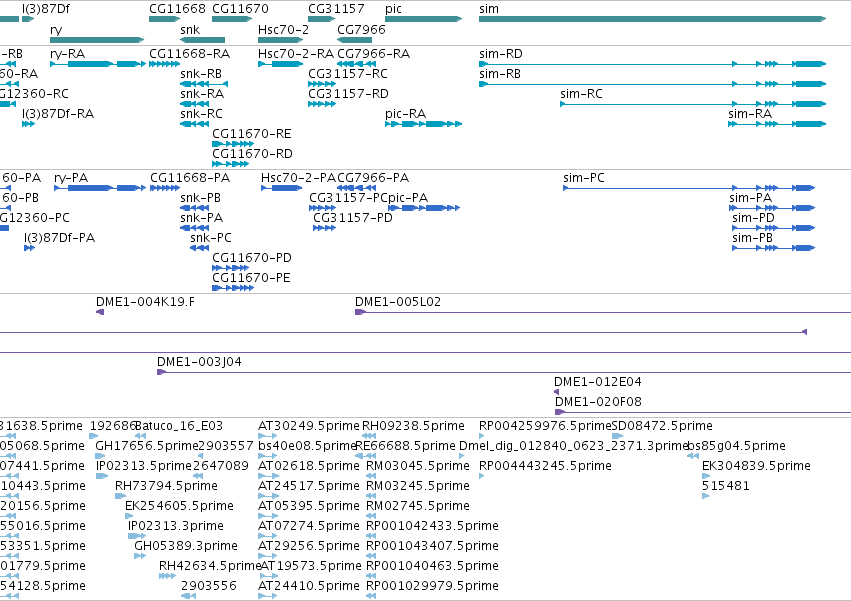Screen dimensions: 851x601
Task: Click EST RH73794.5prime
Action: point(120,496)
